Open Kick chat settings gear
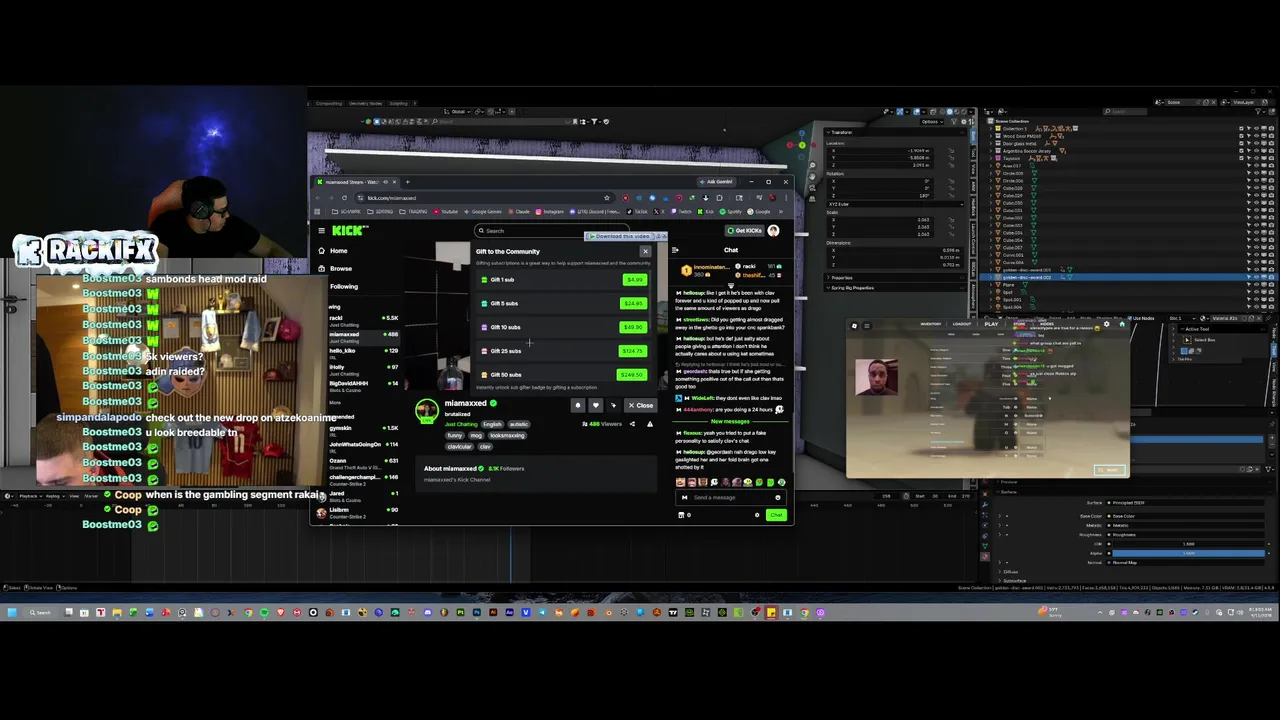This screenshot has width=1280, height=720. [757, 515]
